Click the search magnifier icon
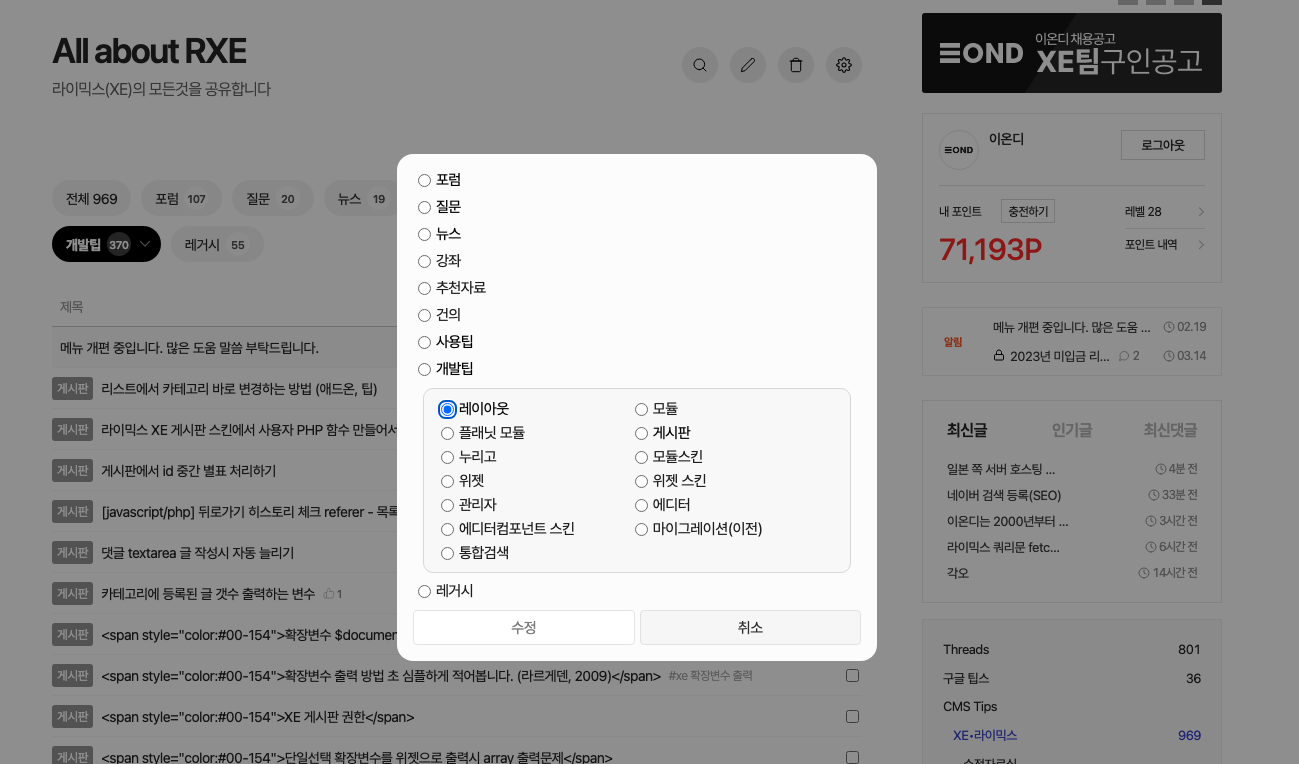This screenshot has height=764, width=1299. [700, 65]
